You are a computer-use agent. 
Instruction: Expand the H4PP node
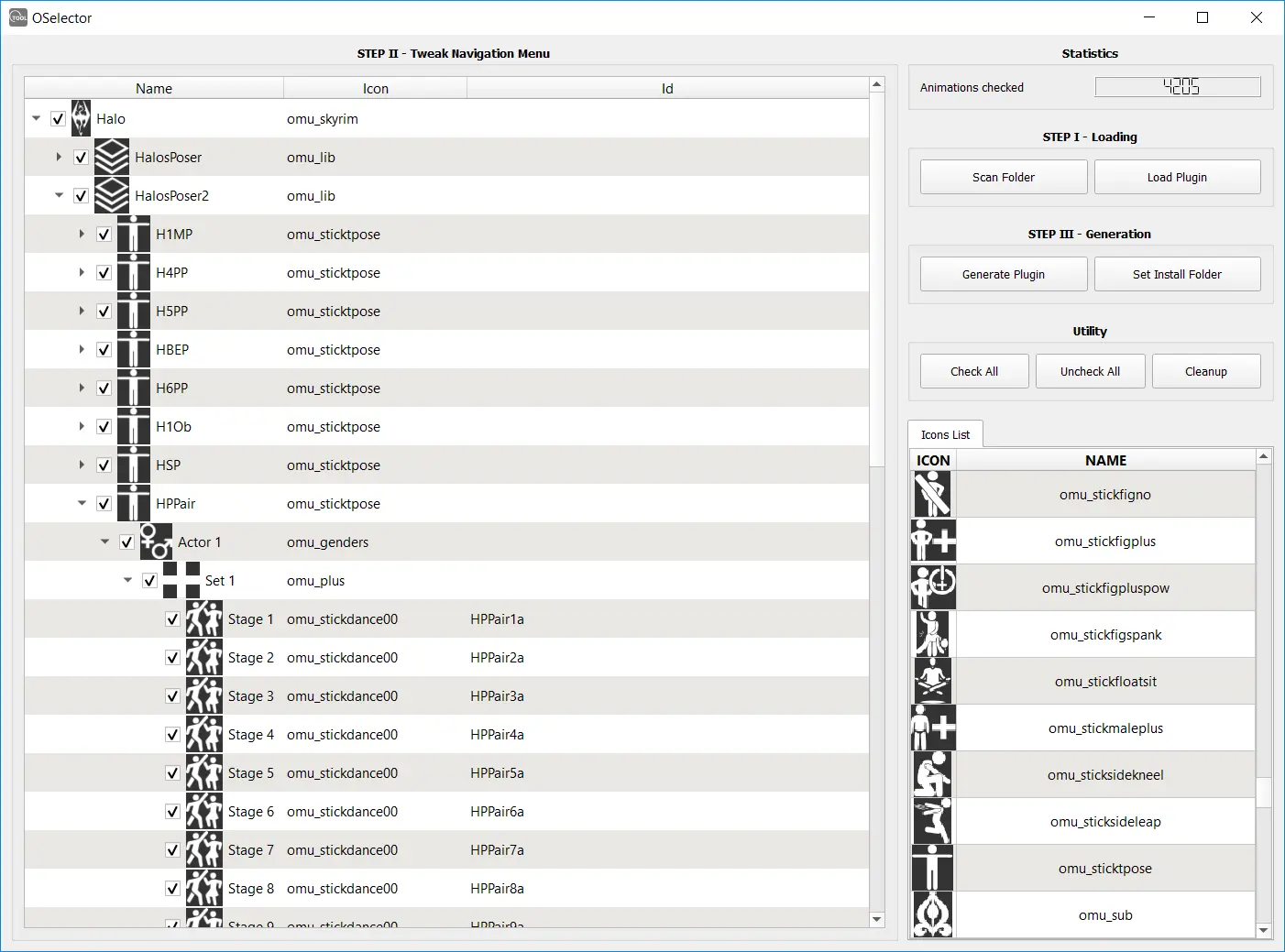tap(82, 273)
